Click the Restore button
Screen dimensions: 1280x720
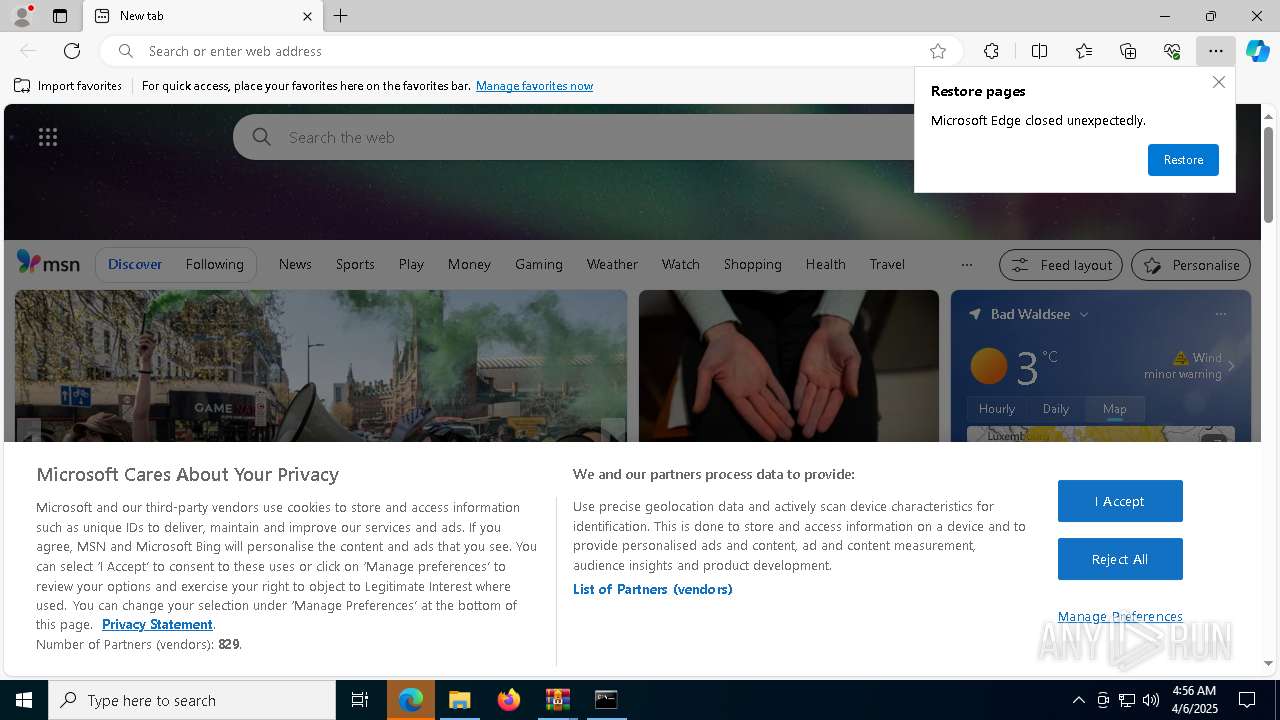[1183, 160]
